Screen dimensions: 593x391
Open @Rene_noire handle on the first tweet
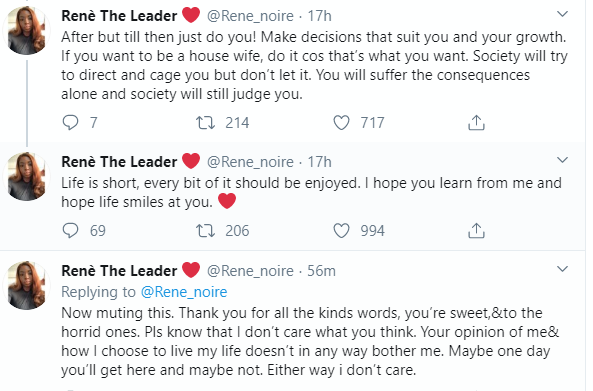(x=250, y=16)
